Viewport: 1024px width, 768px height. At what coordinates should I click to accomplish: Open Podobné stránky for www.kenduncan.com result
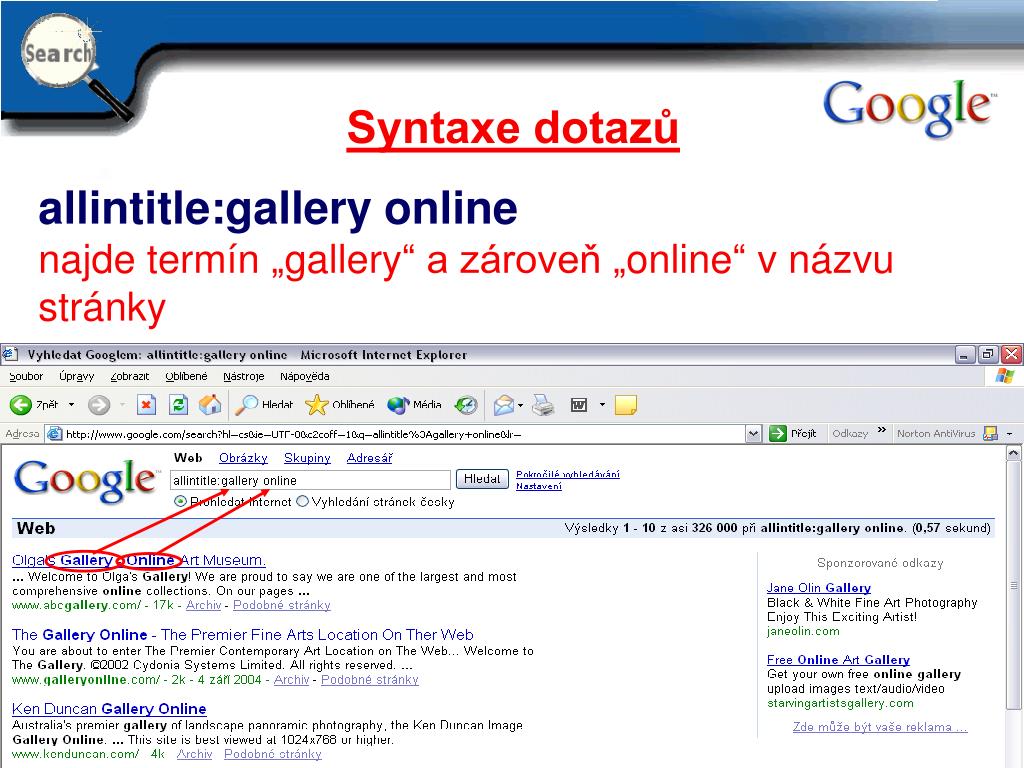click(272, 754)
